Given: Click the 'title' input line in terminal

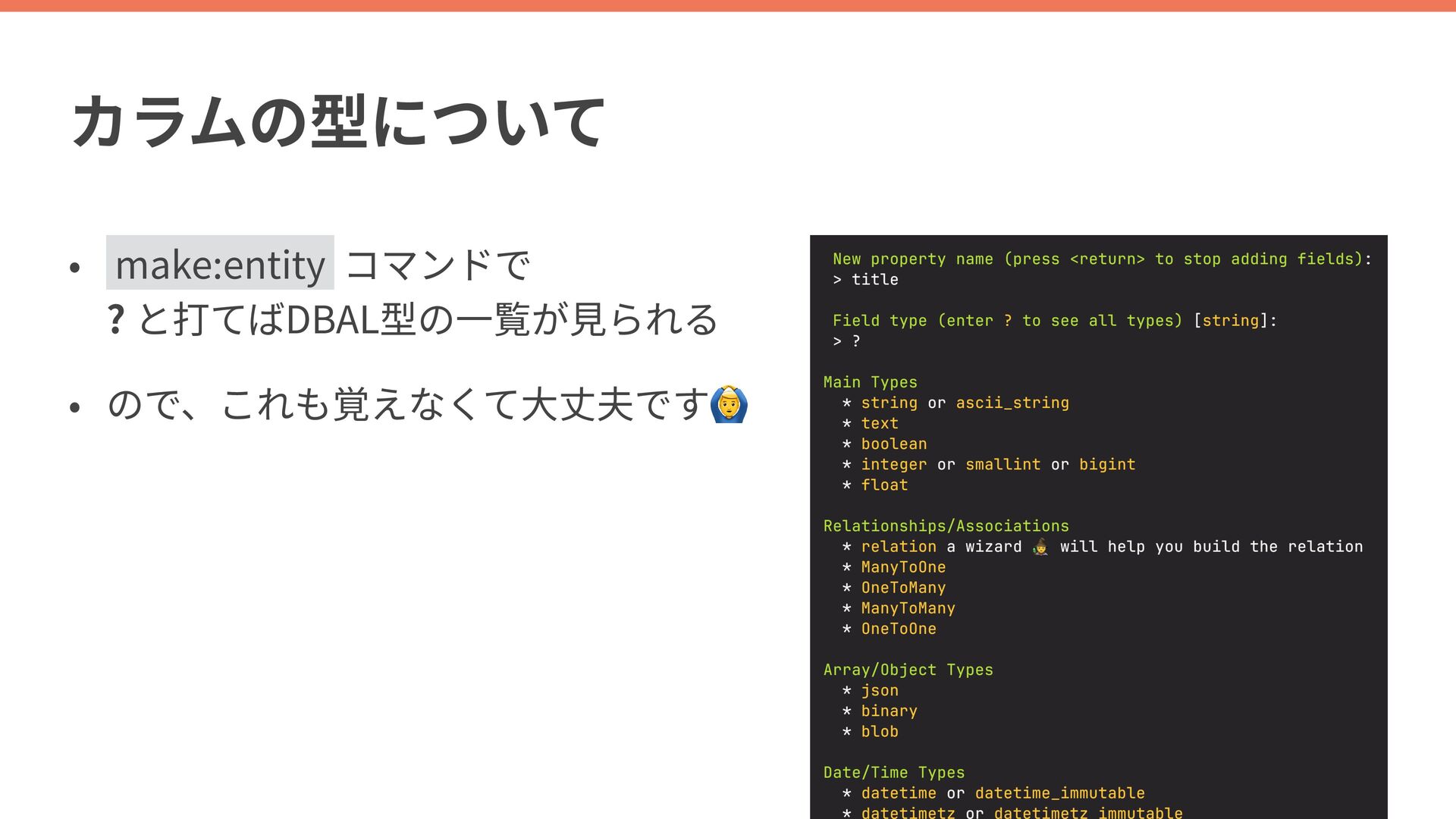Looking at the screenshot, I should point(874,279).
